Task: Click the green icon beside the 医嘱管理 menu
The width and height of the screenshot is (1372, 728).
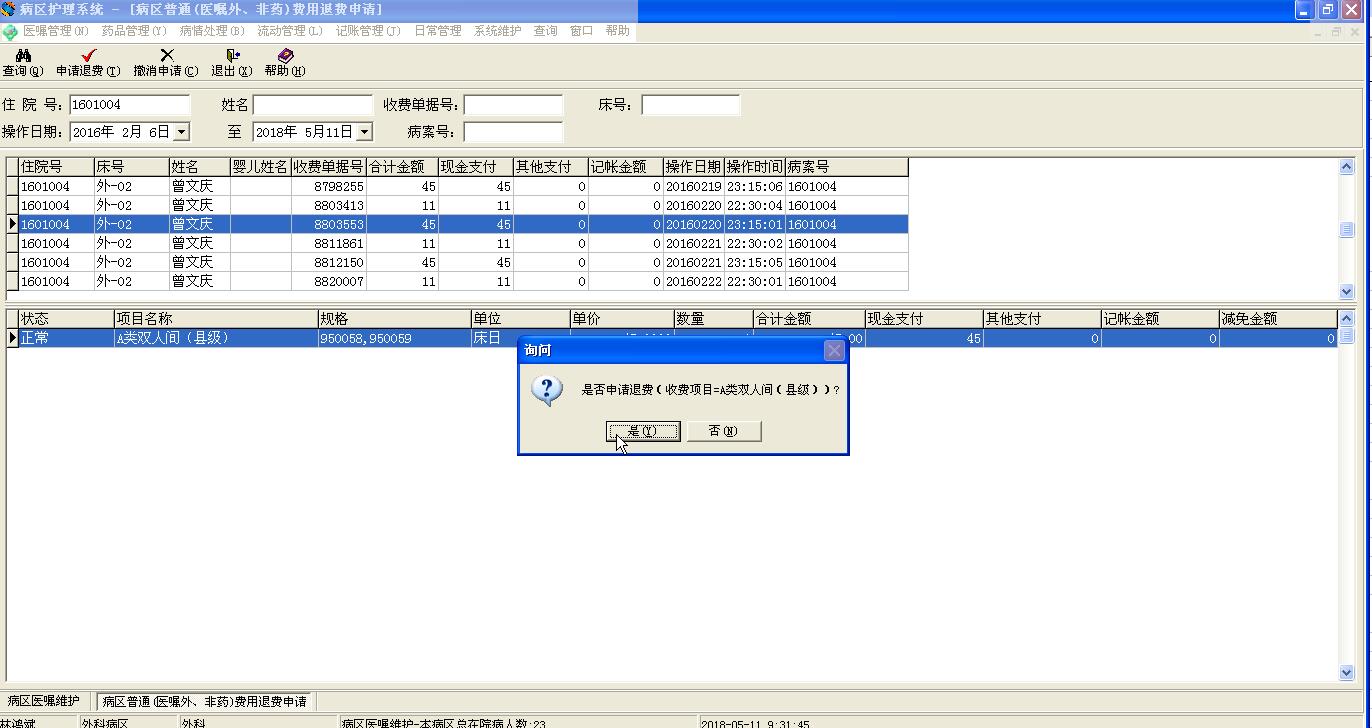Action: (10, 32)
